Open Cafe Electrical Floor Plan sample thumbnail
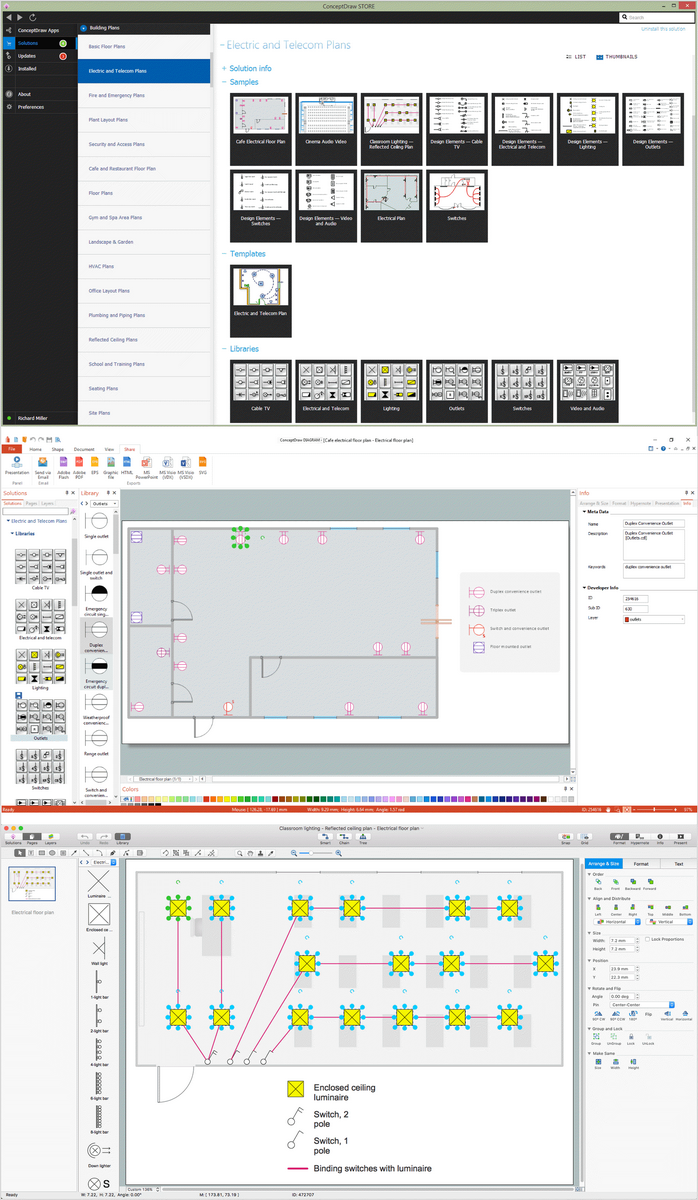698x1200 pixels. pyautogui.click(x=260, y=129)
